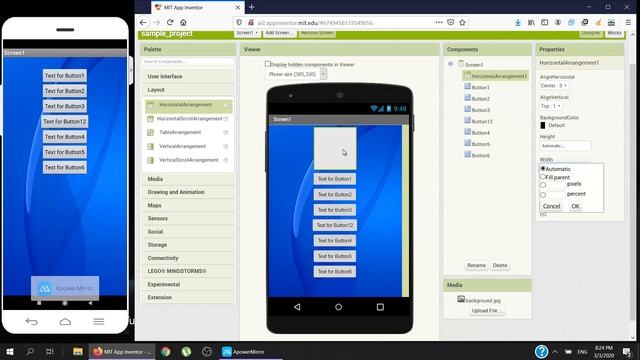Viewport: 640px width, 360px height.
Task: Open Firefox library icon
Action: point(531,22)
